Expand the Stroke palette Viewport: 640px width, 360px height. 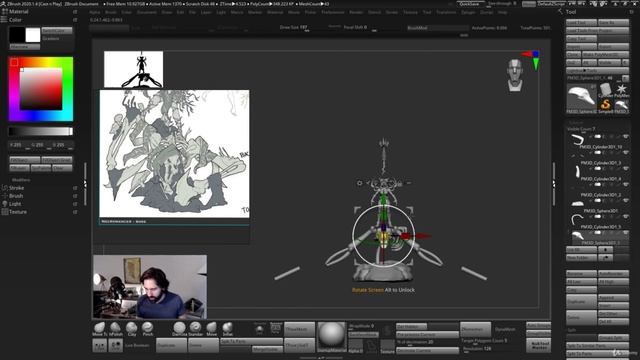(x=16, y=188)
